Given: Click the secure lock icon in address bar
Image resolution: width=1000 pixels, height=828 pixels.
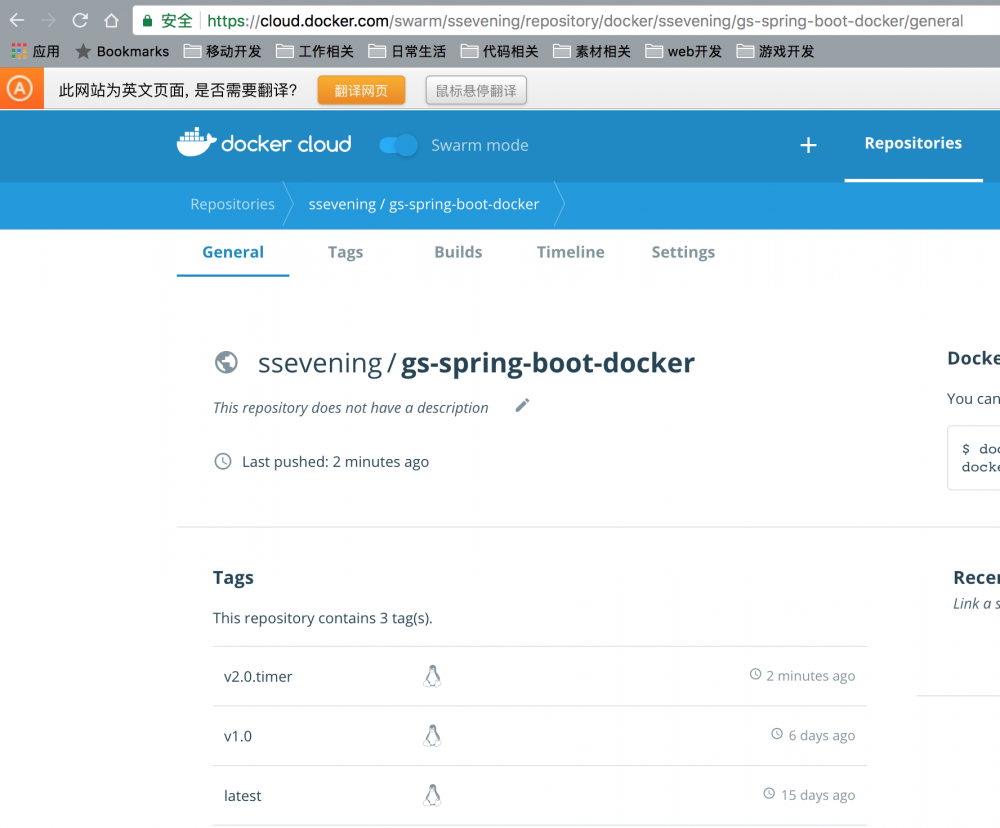Looking at the screenshot, I should pyautogui.click(x=147, y=19).
